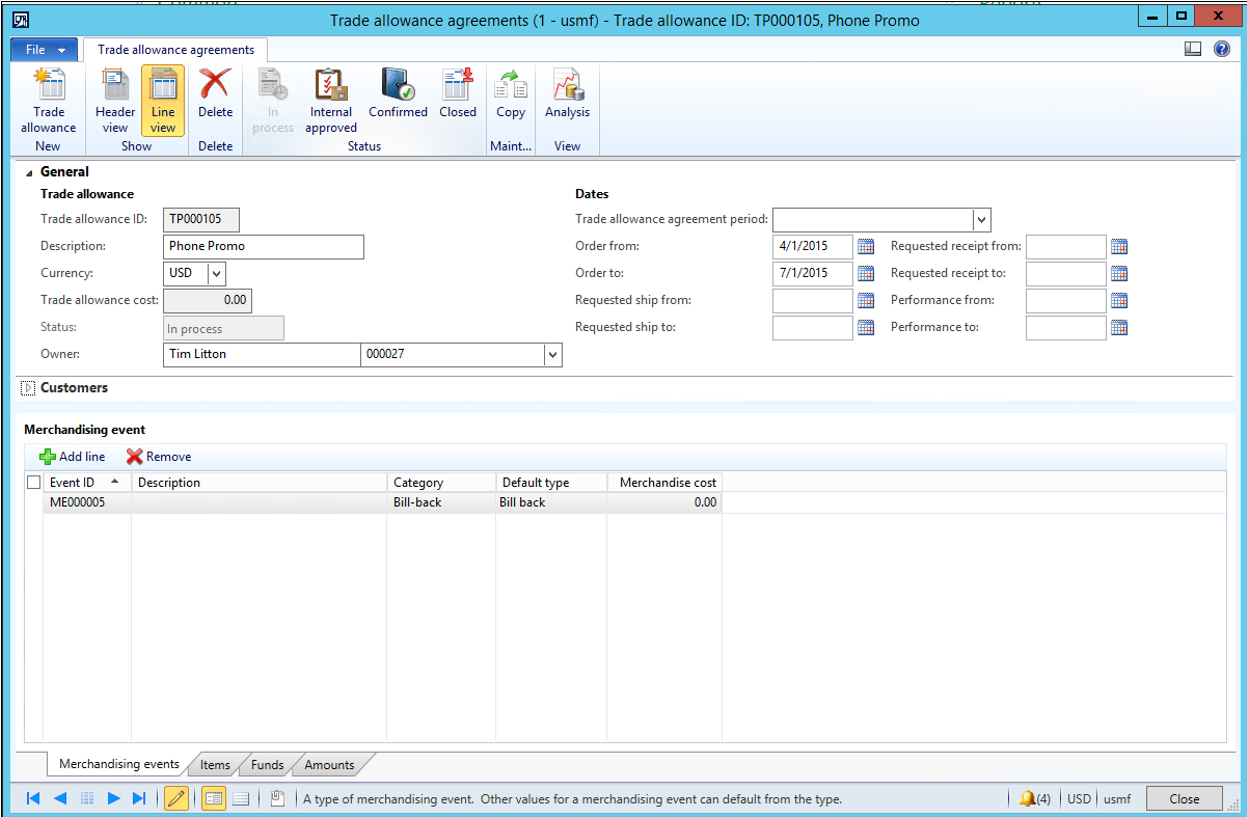1247x817 pixels.
Task: Open the Trade allowance agreement period dropdown
Action: (x=981, y=219)
